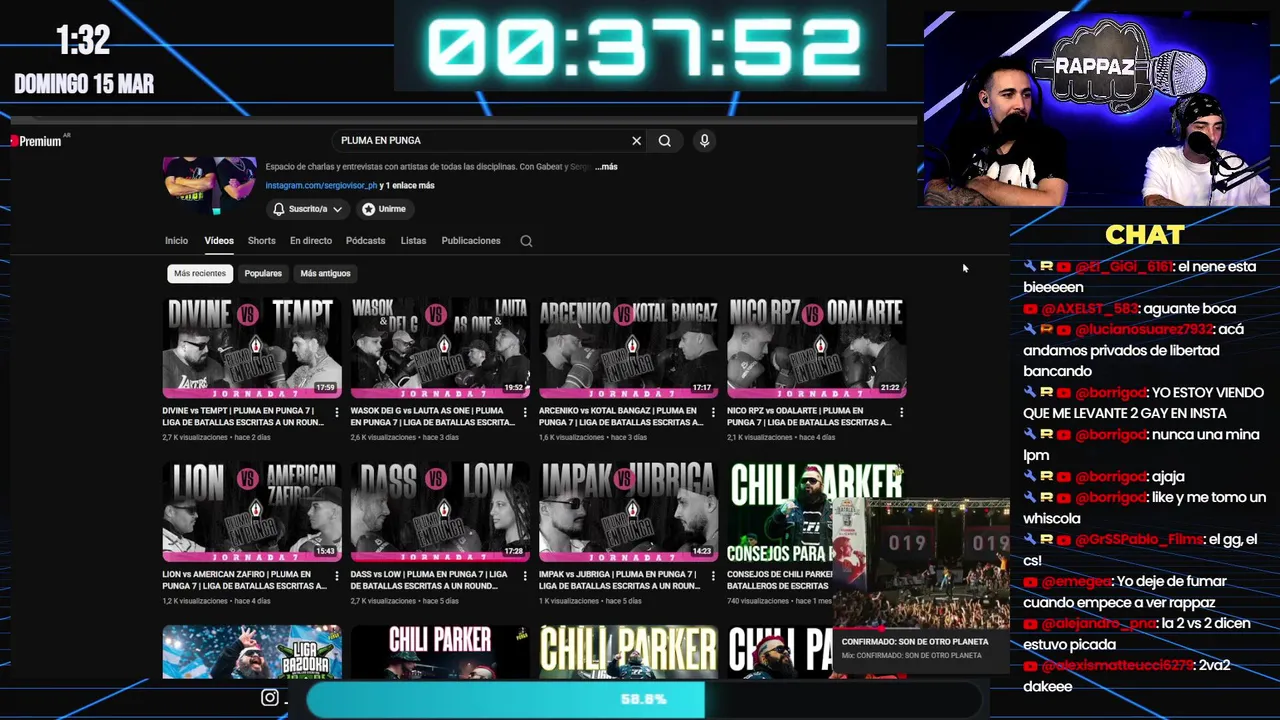The width and height of the screenshot is (1280, 720).
Task: Select the Populares filter chip
Action: pos(263,273)
